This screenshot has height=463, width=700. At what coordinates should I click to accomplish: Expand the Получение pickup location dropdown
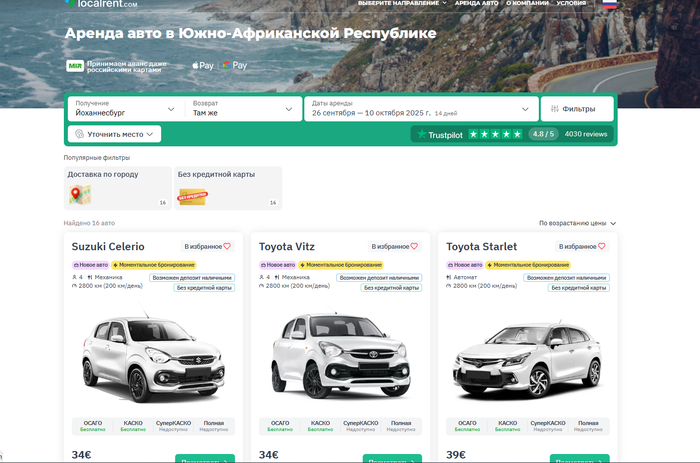[170, 108]
